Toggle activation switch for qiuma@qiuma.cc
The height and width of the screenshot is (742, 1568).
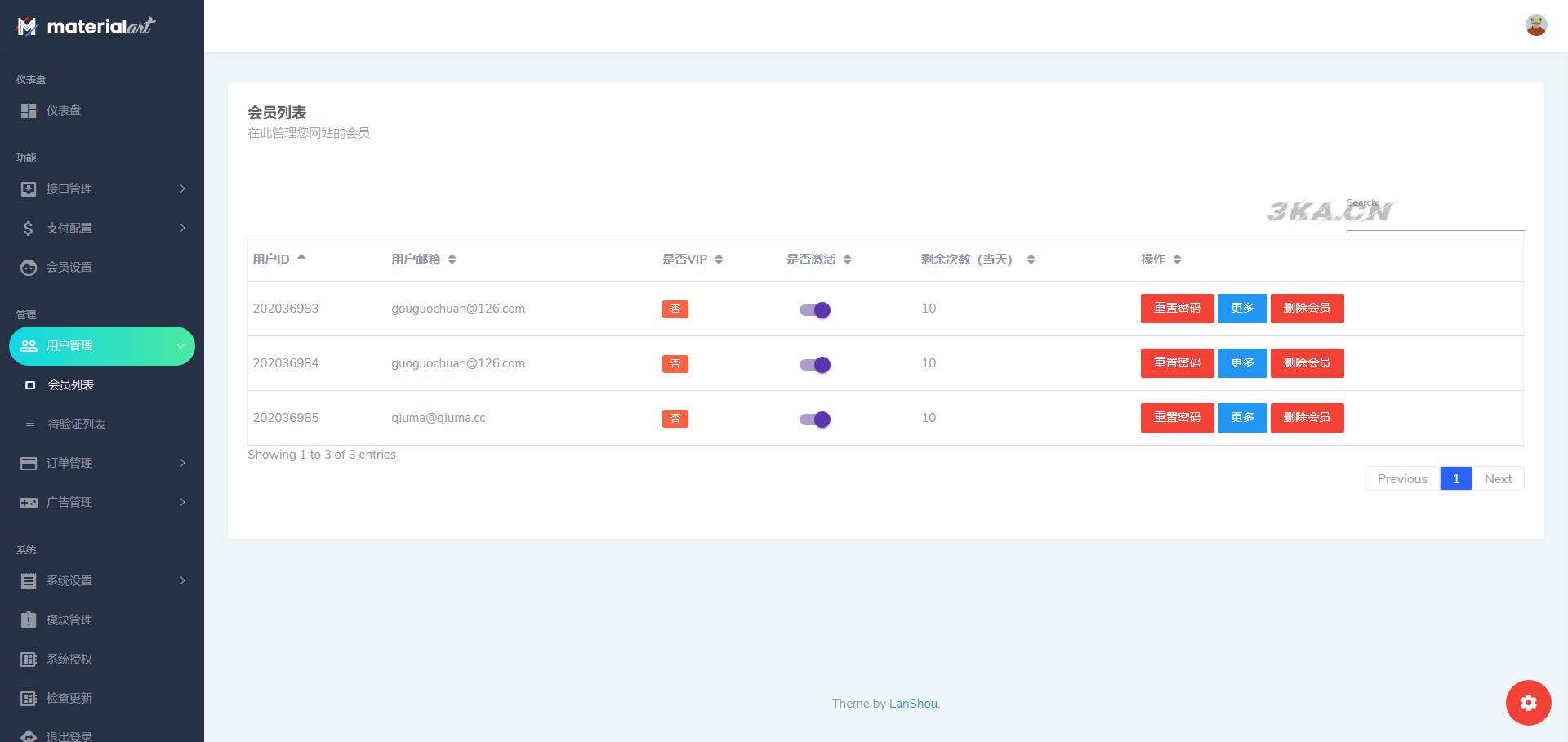815,420
